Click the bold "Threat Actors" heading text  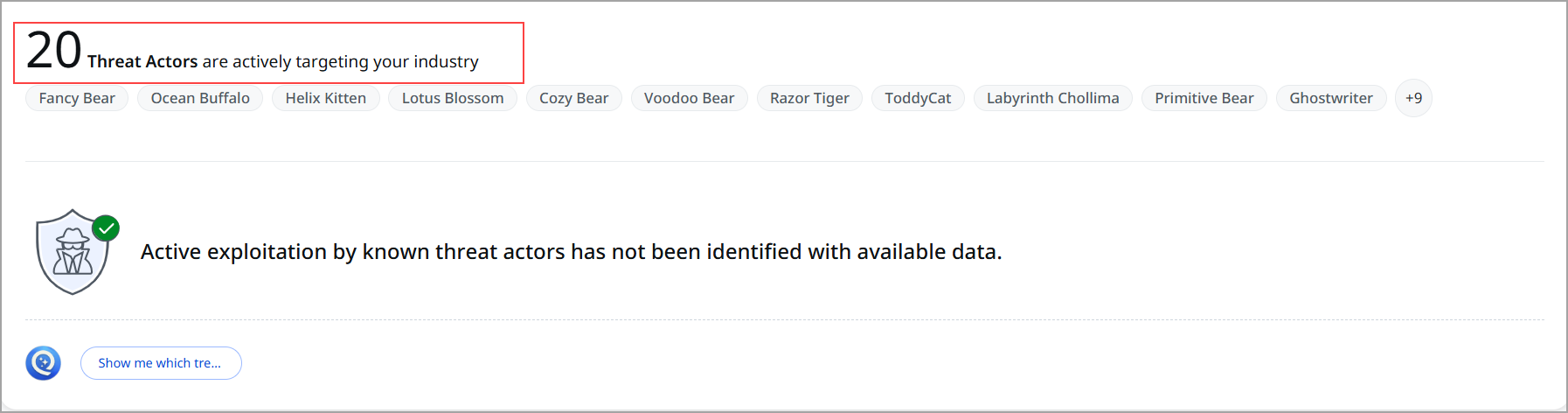tap(142, 62)
